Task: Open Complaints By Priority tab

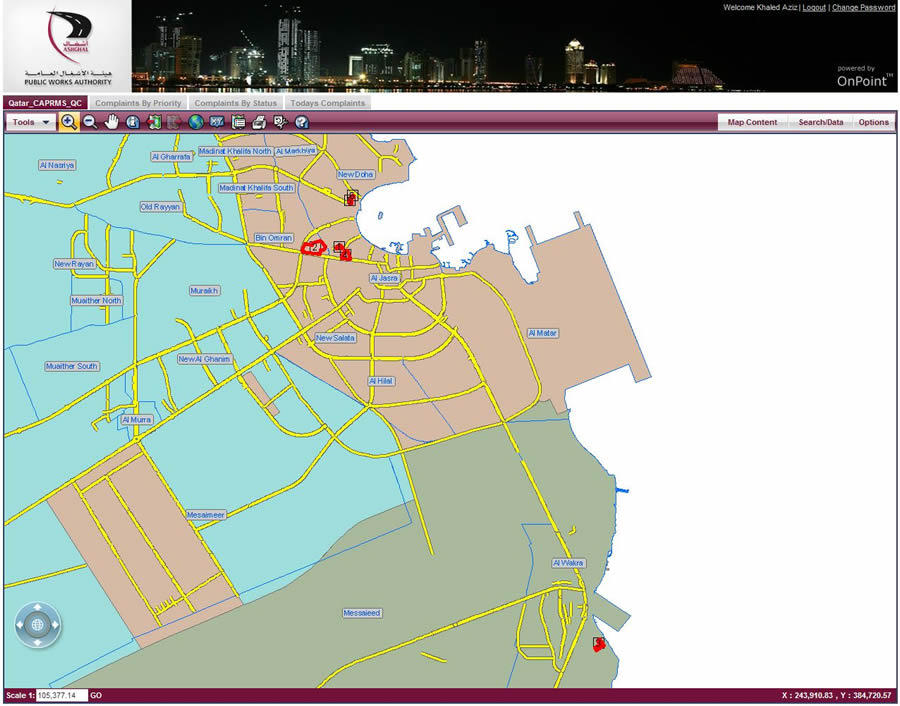Action: point(138,103)
